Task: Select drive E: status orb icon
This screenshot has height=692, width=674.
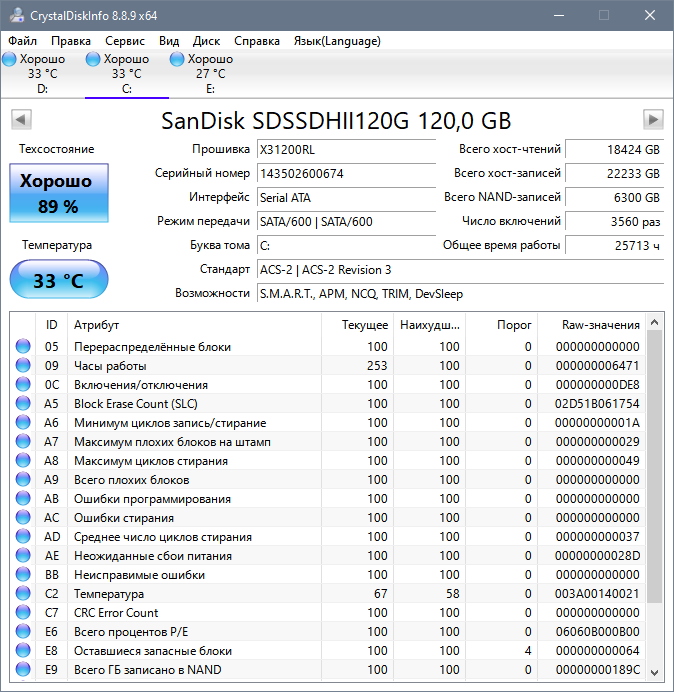Action: pyautogui.click(x=178, y=60)
